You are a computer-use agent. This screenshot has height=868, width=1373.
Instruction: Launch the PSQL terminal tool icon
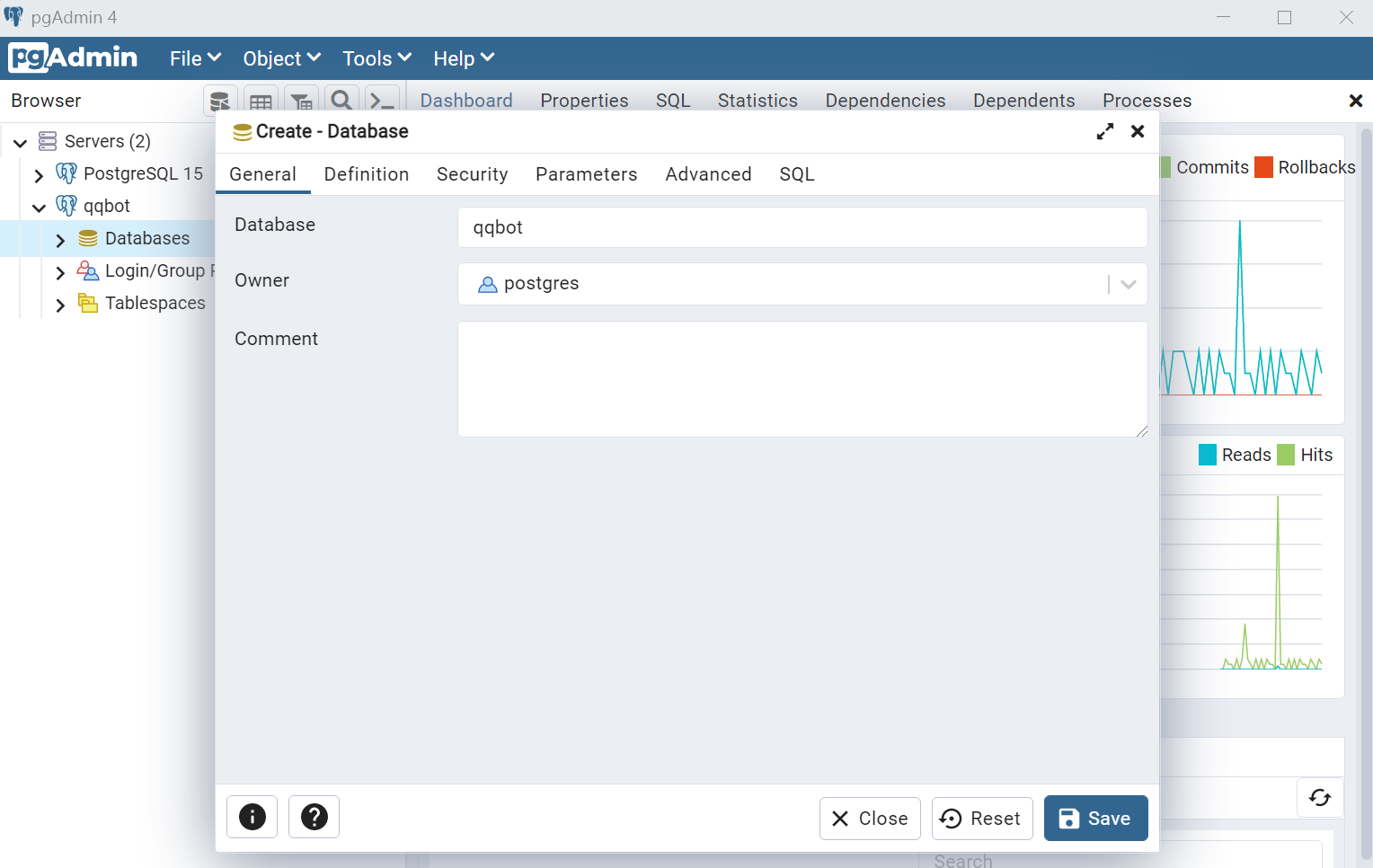[x=382, y=101]
